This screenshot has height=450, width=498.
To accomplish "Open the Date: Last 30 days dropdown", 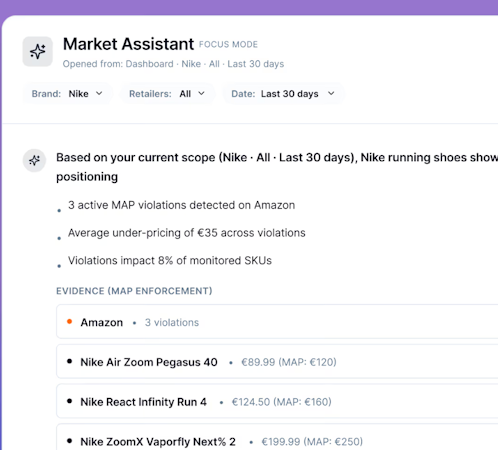I will tap(283, 94).
